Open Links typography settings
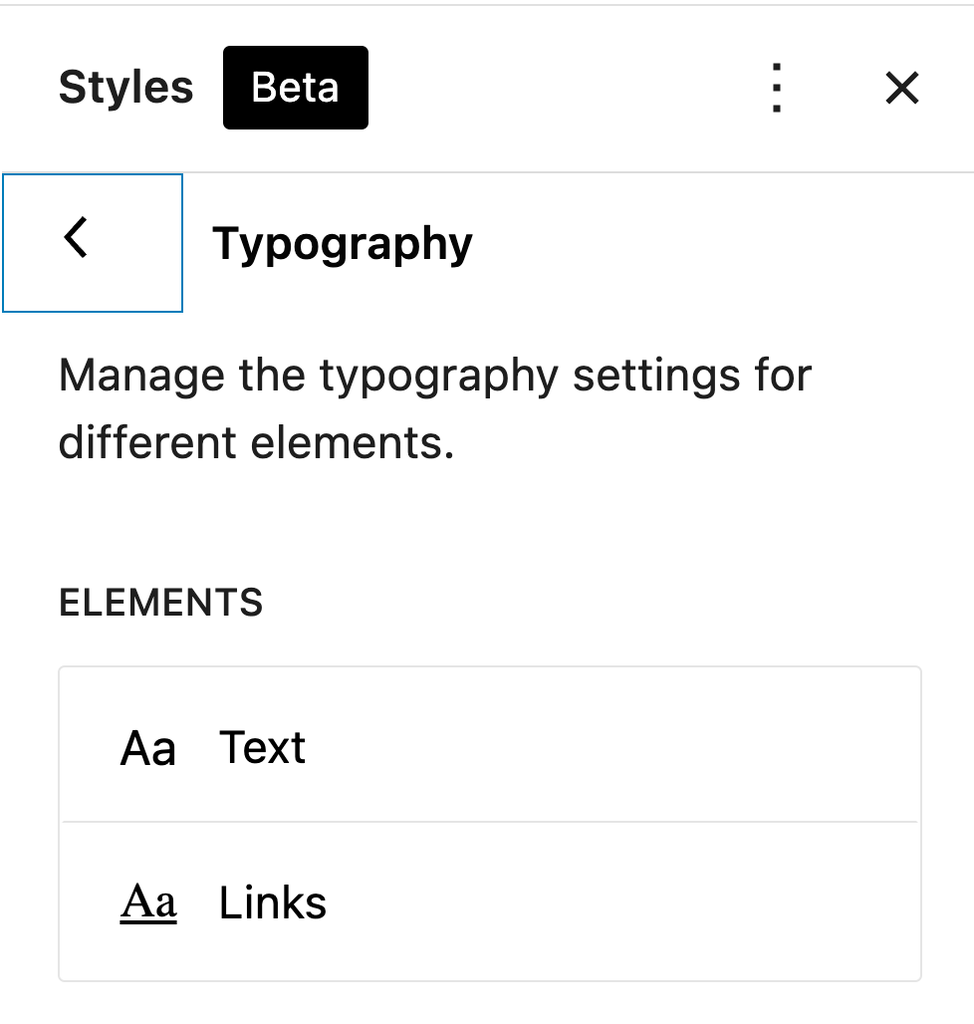Screen dimensions: 974x1024 pos(489,903)
